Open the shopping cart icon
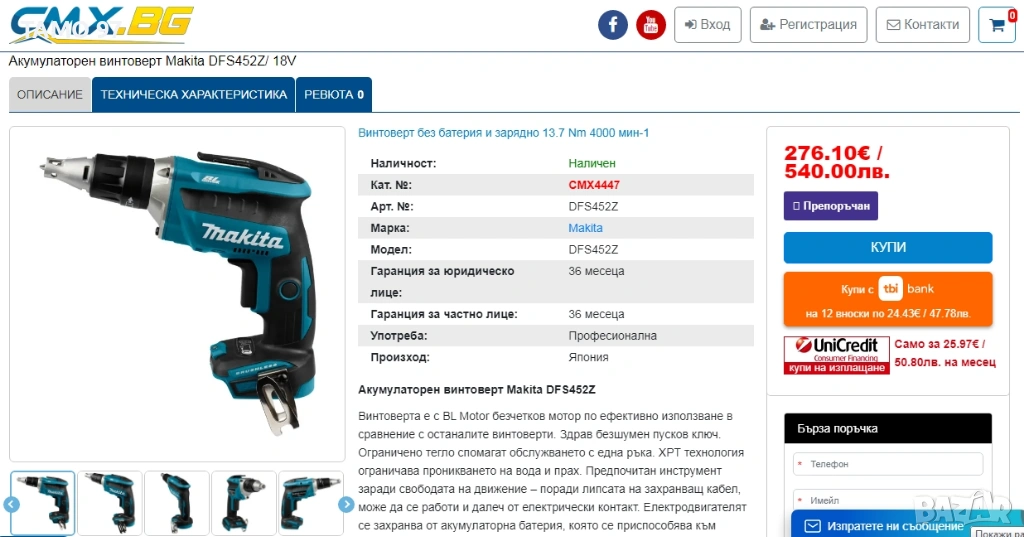 click(997, 25)
